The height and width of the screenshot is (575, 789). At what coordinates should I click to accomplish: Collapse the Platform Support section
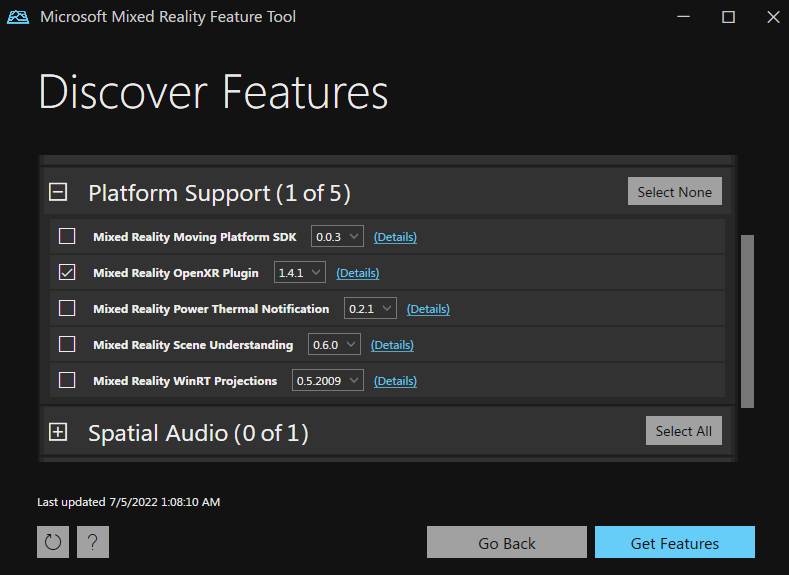tap(58, 192)
